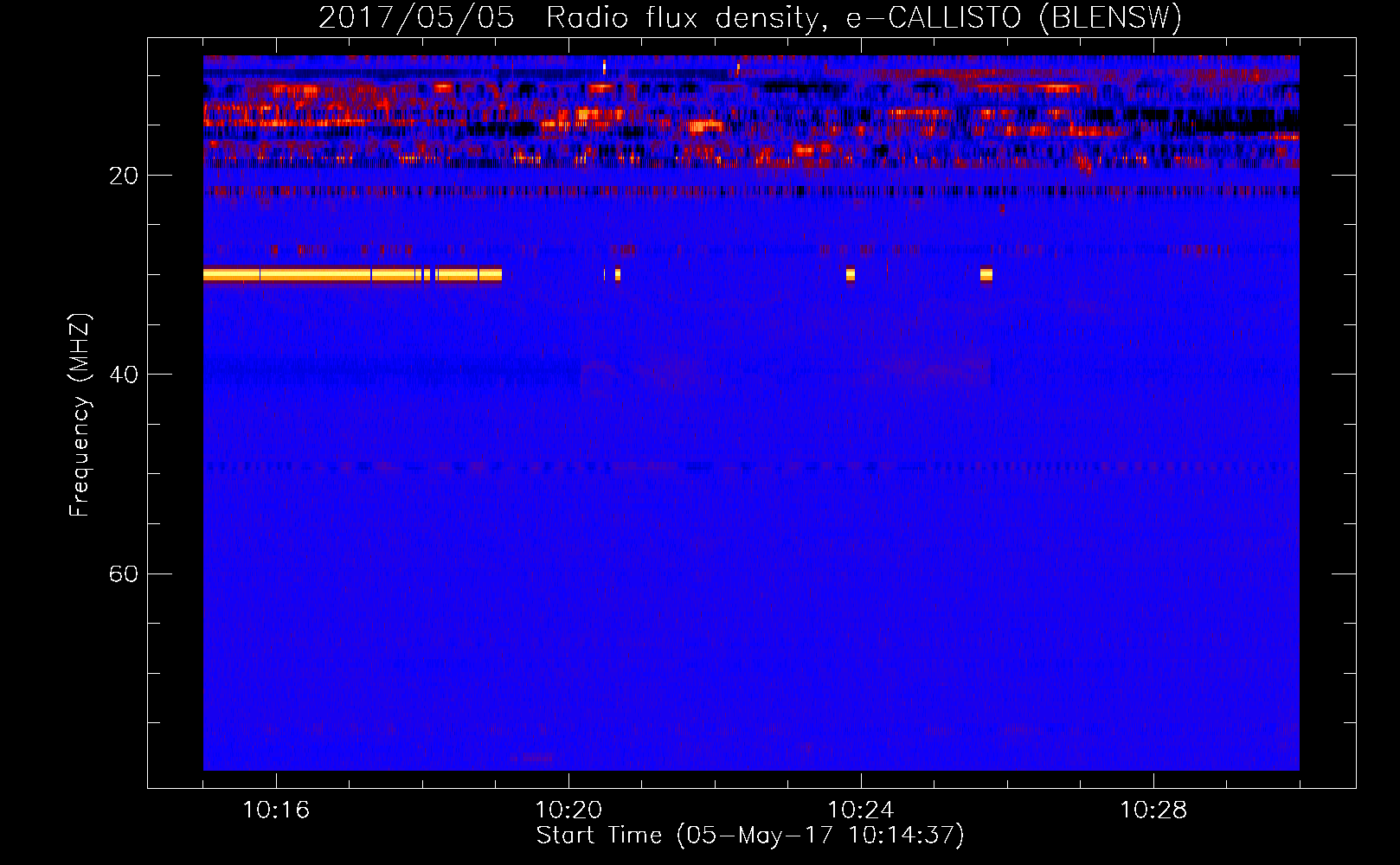Click the 'Frequency (MHZ)' axis label
This screenshot has height=865, width=1400.
[x=79, y=415]
